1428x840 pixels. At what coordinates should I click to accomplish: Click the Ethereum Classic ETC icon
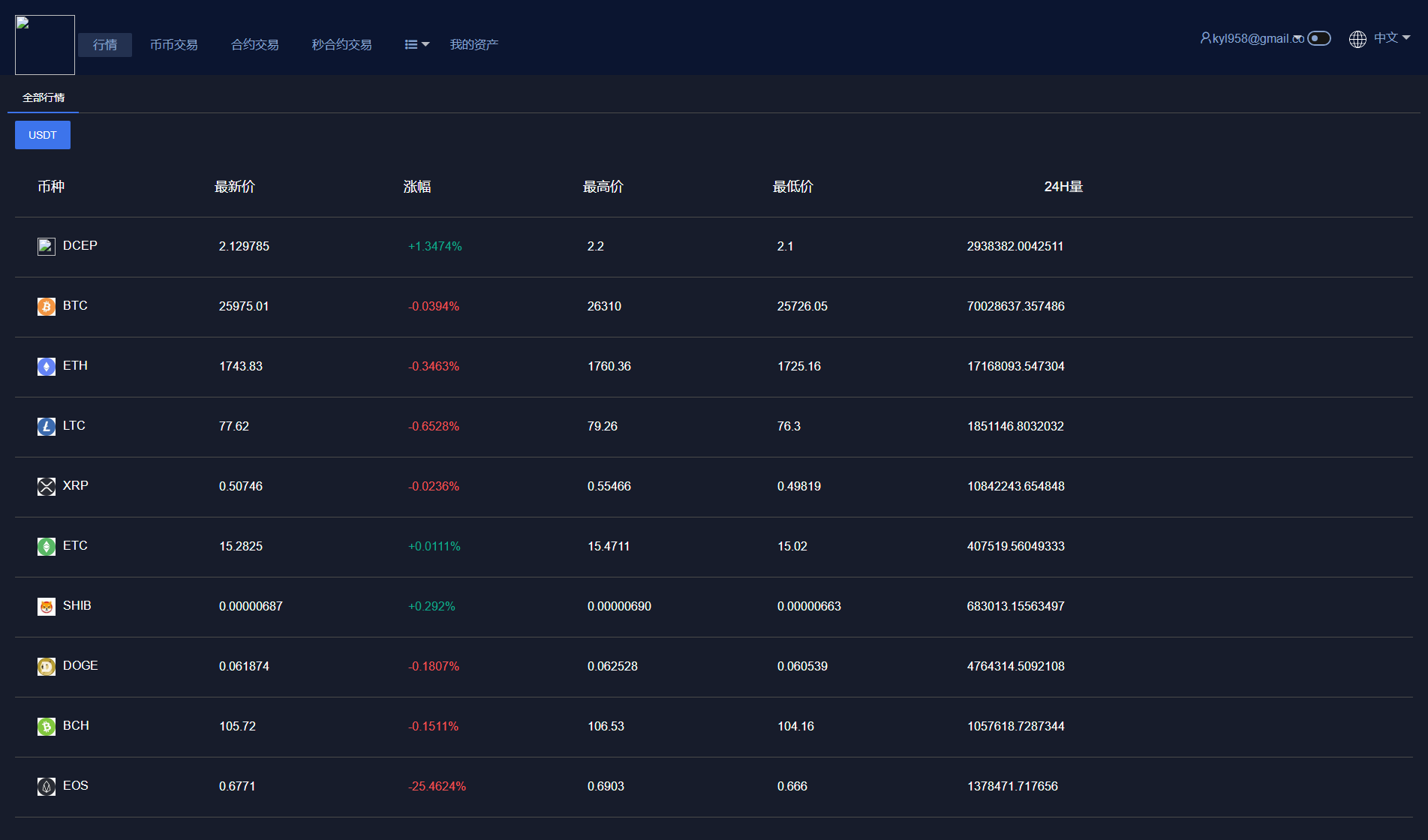click(x=47, y=547)
